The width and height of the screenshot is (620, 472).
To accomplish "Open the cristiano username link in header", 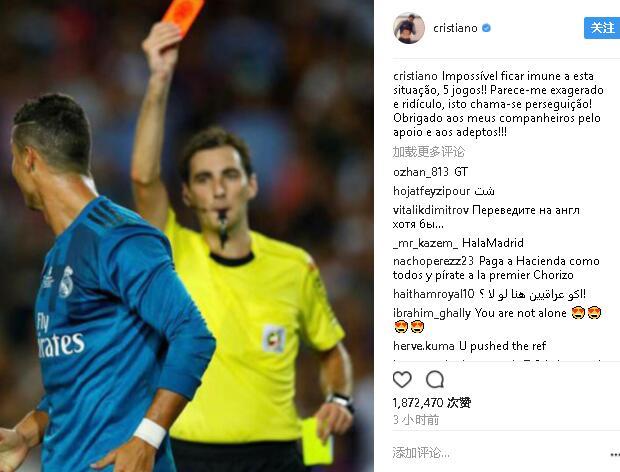I will [455, 28].
